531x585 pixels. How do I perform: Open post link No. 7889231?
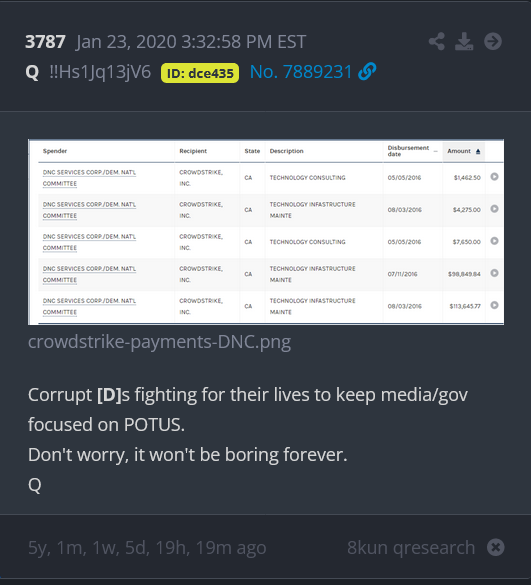(301, 72)
